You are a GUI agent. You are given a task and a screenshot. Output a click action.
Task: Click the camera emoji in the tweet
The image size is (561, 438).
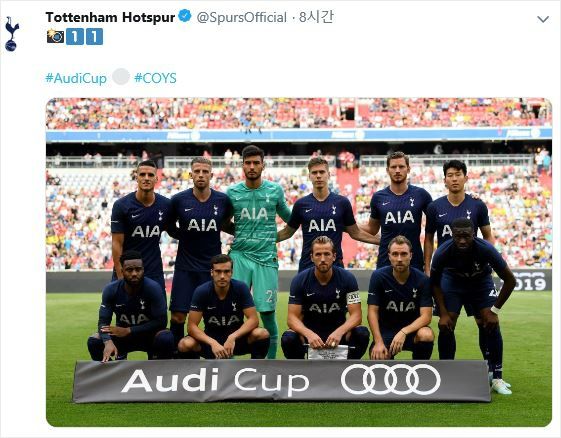click(55, 36)
